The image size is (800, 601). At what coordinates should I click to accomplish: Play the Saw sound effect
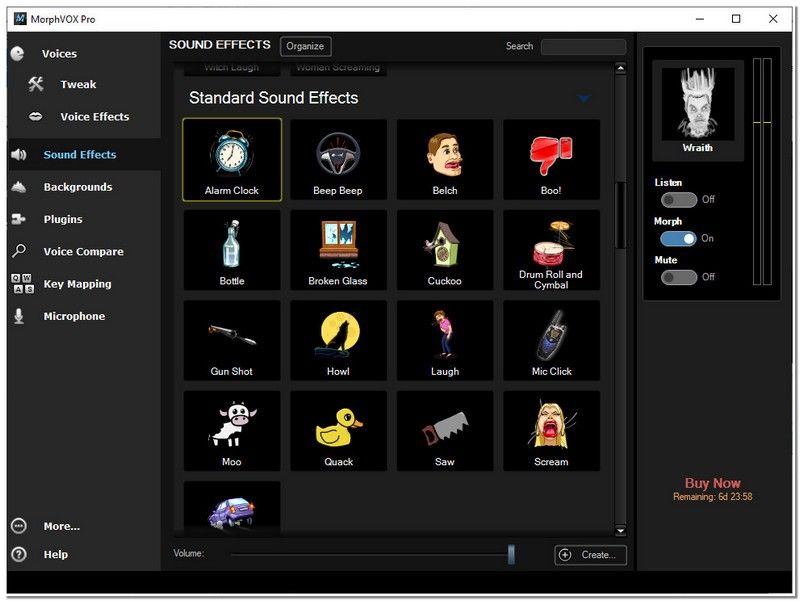click(445, 431)
